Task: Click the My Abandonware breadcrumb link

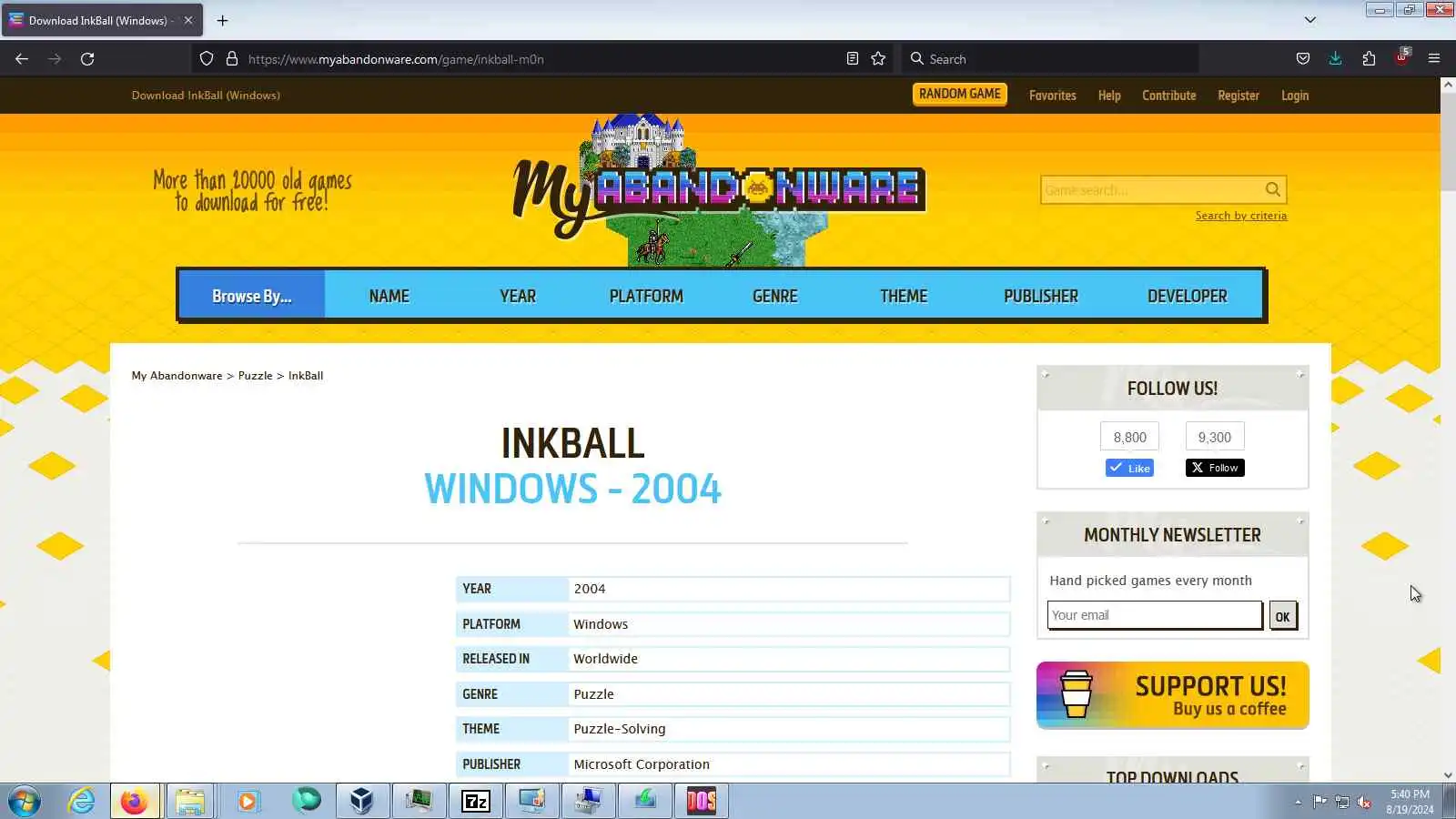Action: point(177,376)
